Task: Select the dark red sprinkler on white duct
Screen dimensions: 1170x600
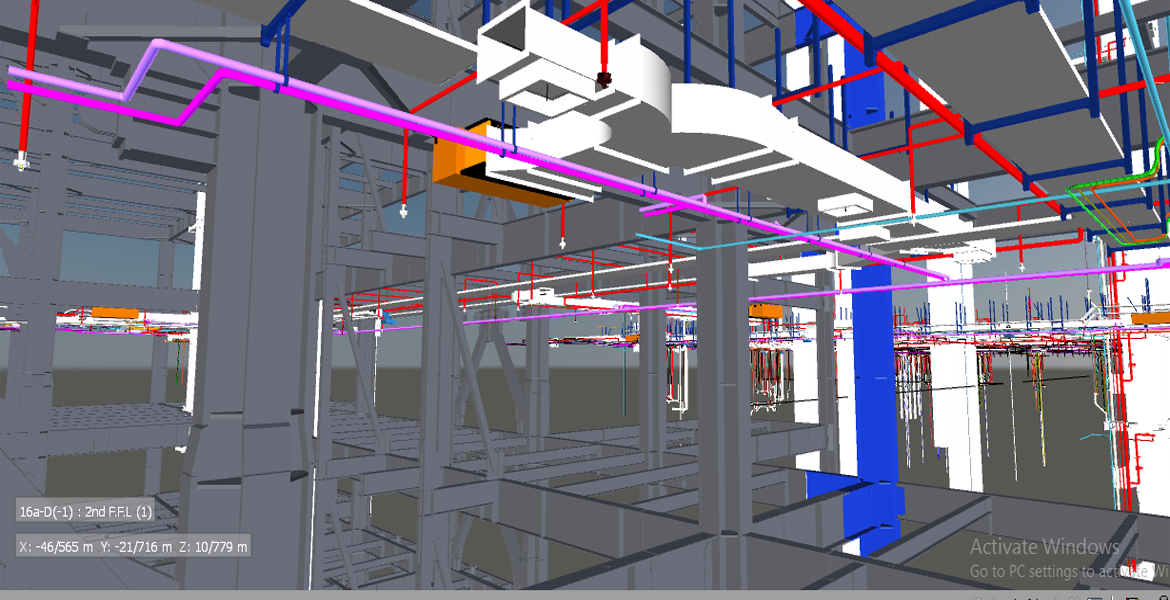Action: [603, 79]
